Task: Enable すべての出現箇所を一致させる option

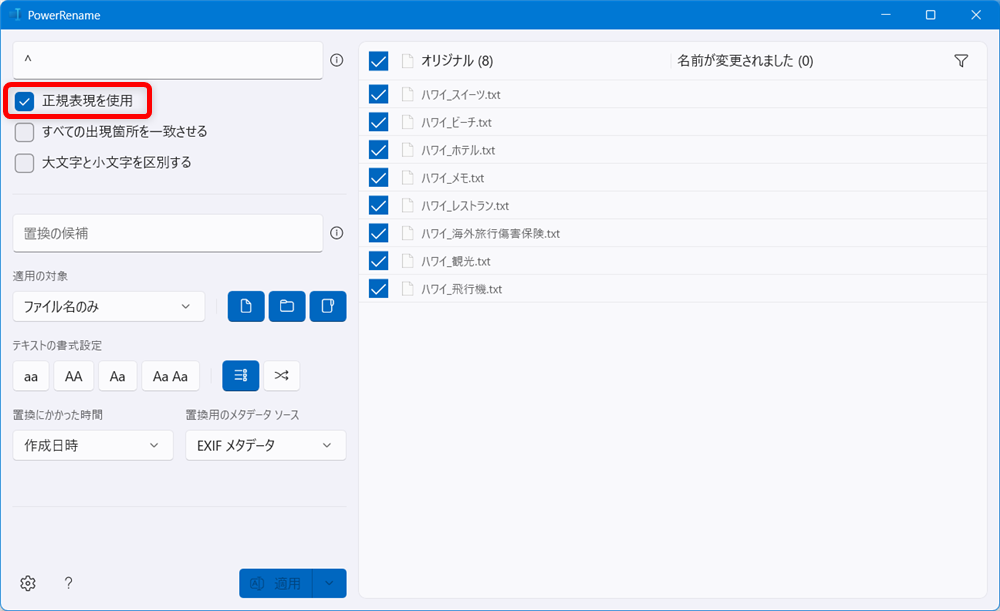Action: pyautogui.click(x=23, y=131)
